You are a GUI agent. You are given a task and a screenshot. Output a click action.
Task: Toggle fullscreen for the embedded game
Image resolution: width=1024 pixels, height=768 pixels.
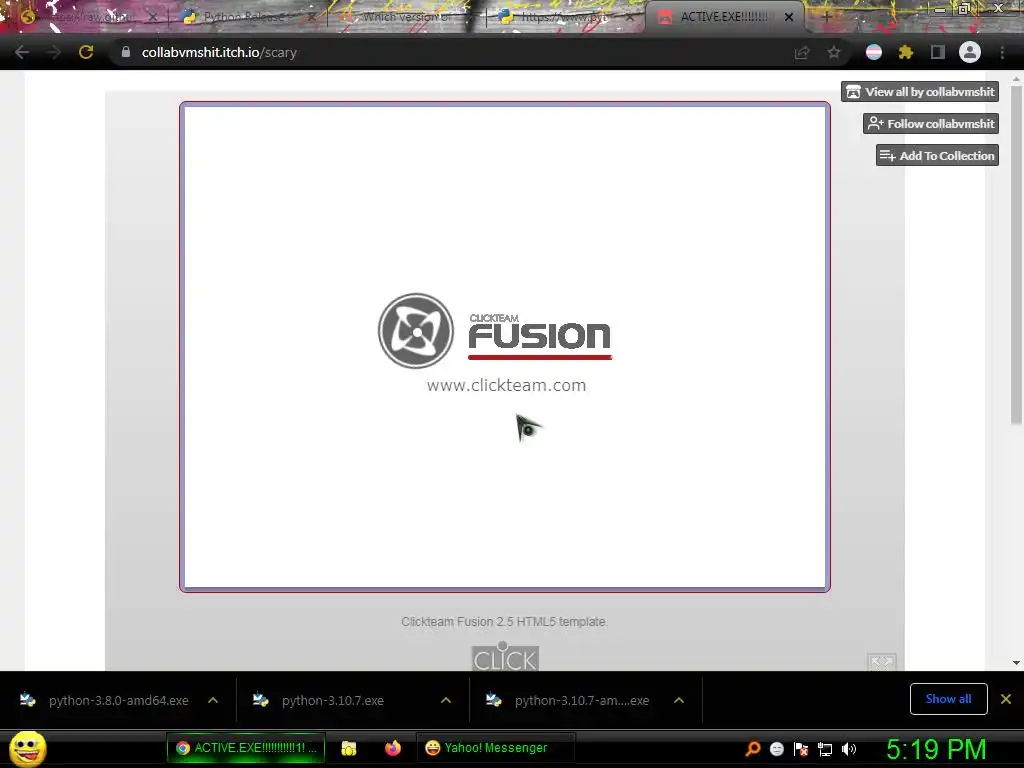(x=882, y=662)
